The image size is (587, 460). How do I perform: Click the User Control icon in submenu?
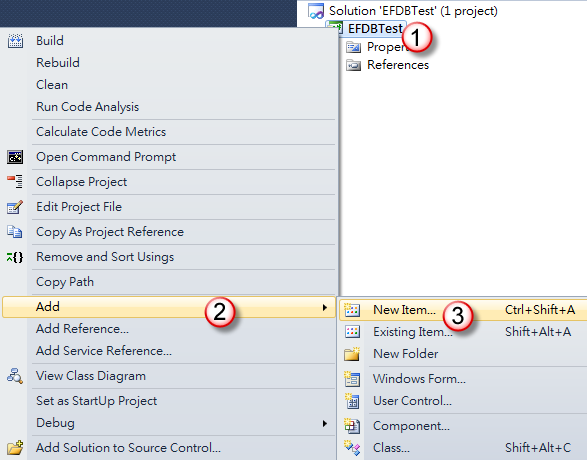click(352, 401)
